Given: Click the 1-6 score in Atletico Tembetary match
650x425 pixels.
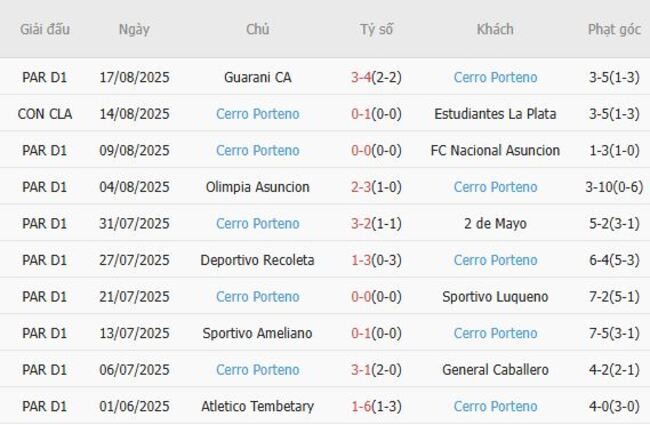Looking at the screenshot, I should tap(362, 406).
